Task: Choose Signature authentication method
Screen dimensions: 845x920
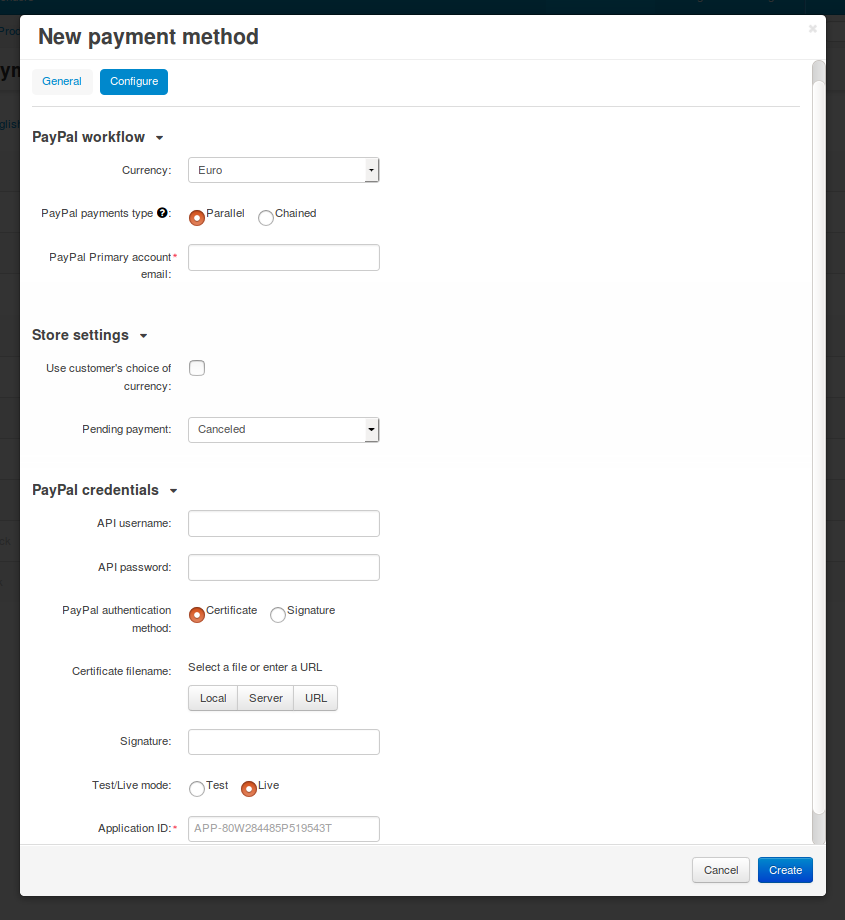Action: (x=278, y=614)
